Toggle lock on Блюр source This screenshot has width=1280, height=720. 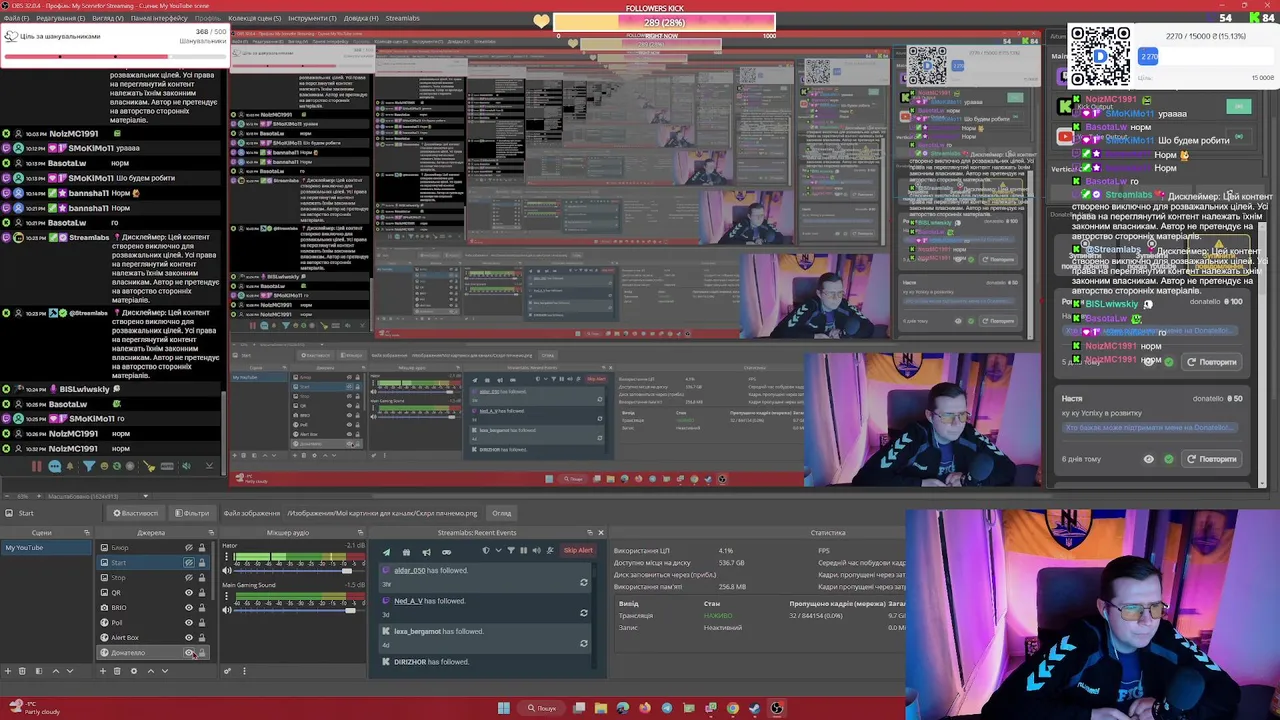[201, 548]
